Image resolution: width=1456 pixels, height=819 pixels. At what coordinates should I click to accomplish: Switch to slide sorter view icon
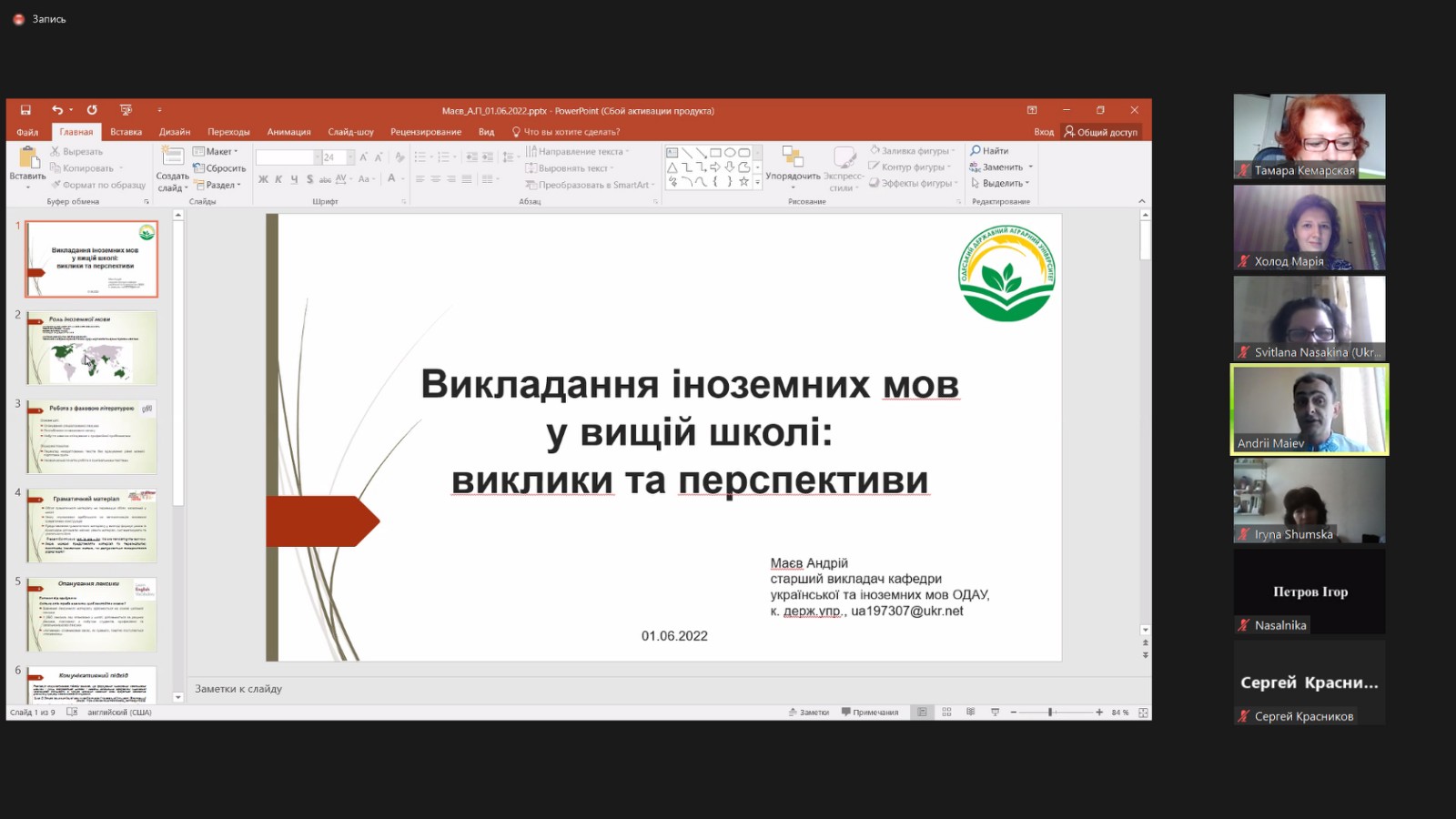click(946, 713)
